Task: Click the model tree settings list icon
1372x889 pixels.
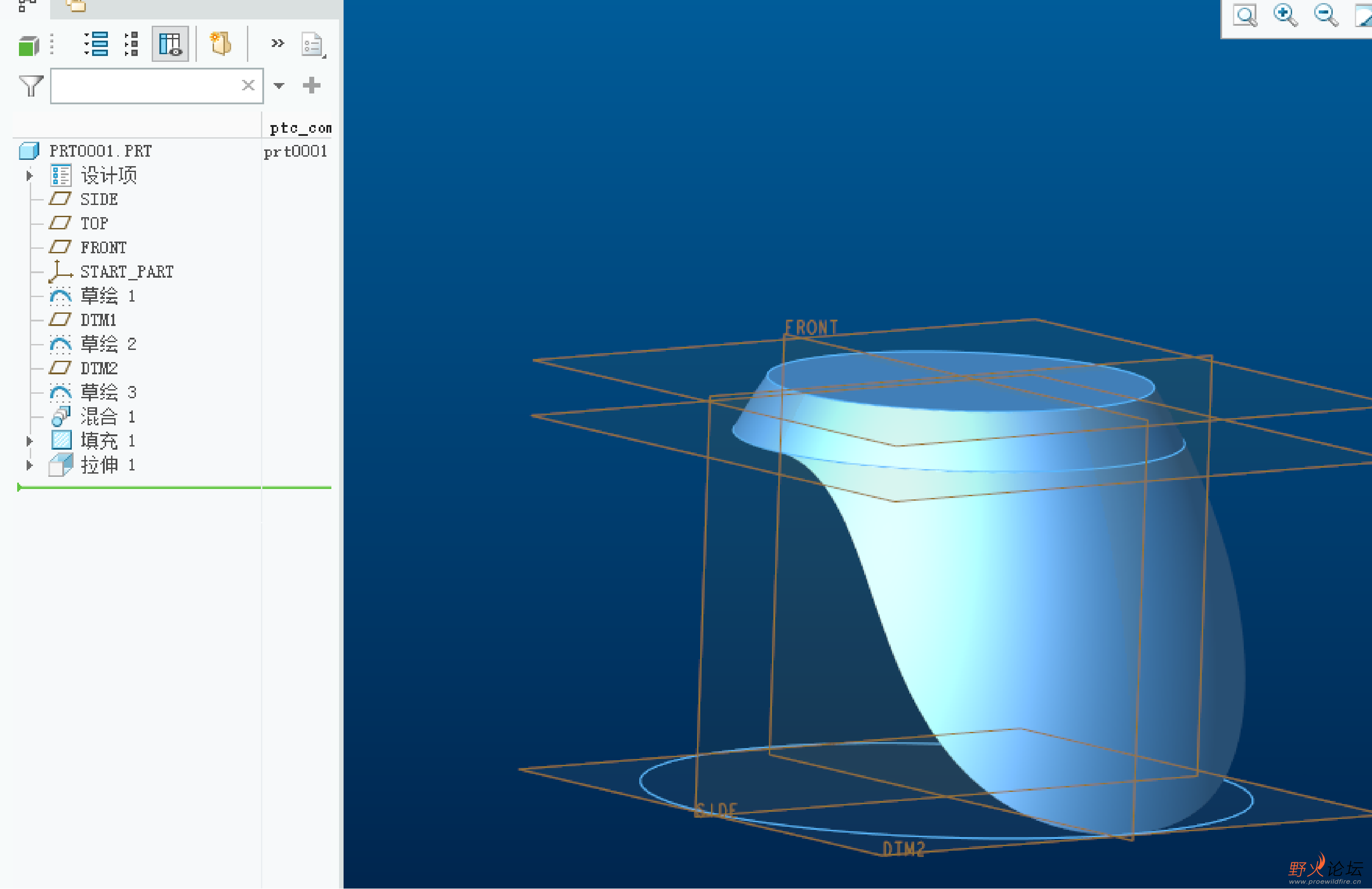Action: 96,44
